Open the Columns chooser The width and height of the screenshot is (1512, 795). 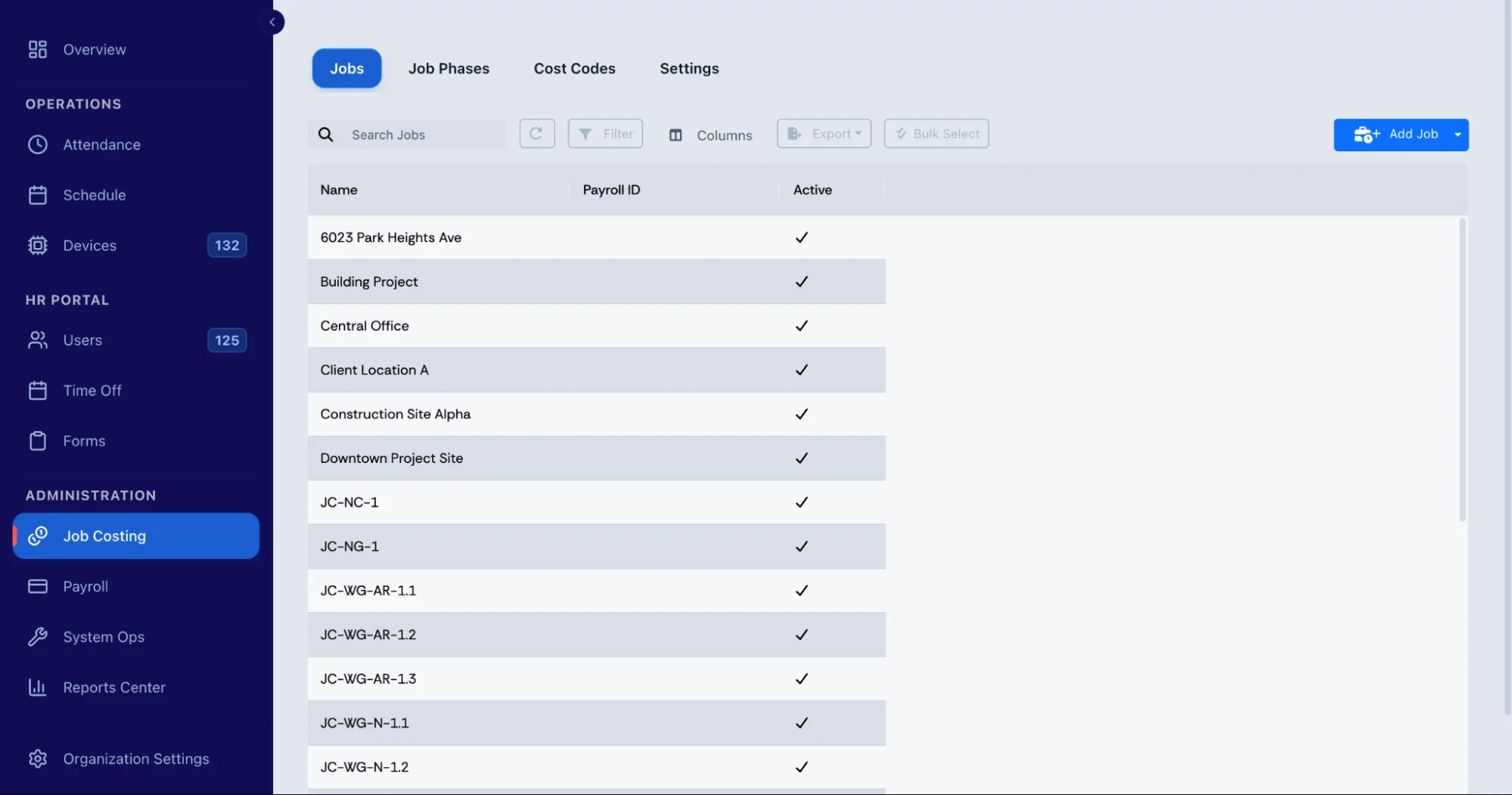click(710, 135)
